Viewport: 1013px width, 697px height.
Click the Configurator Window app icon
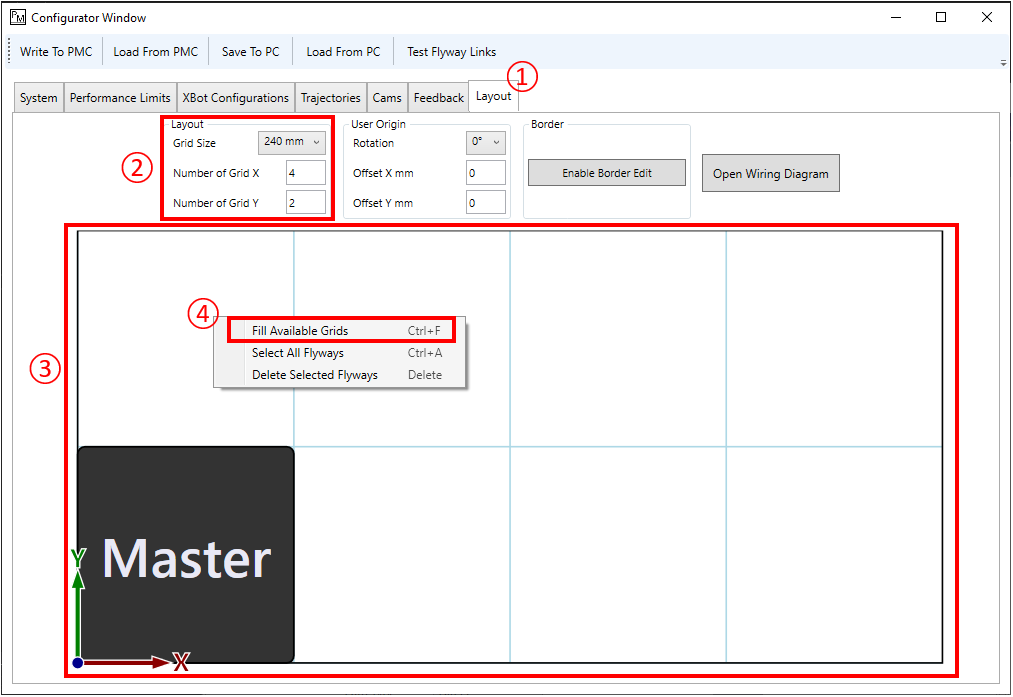tap(17, 17)
